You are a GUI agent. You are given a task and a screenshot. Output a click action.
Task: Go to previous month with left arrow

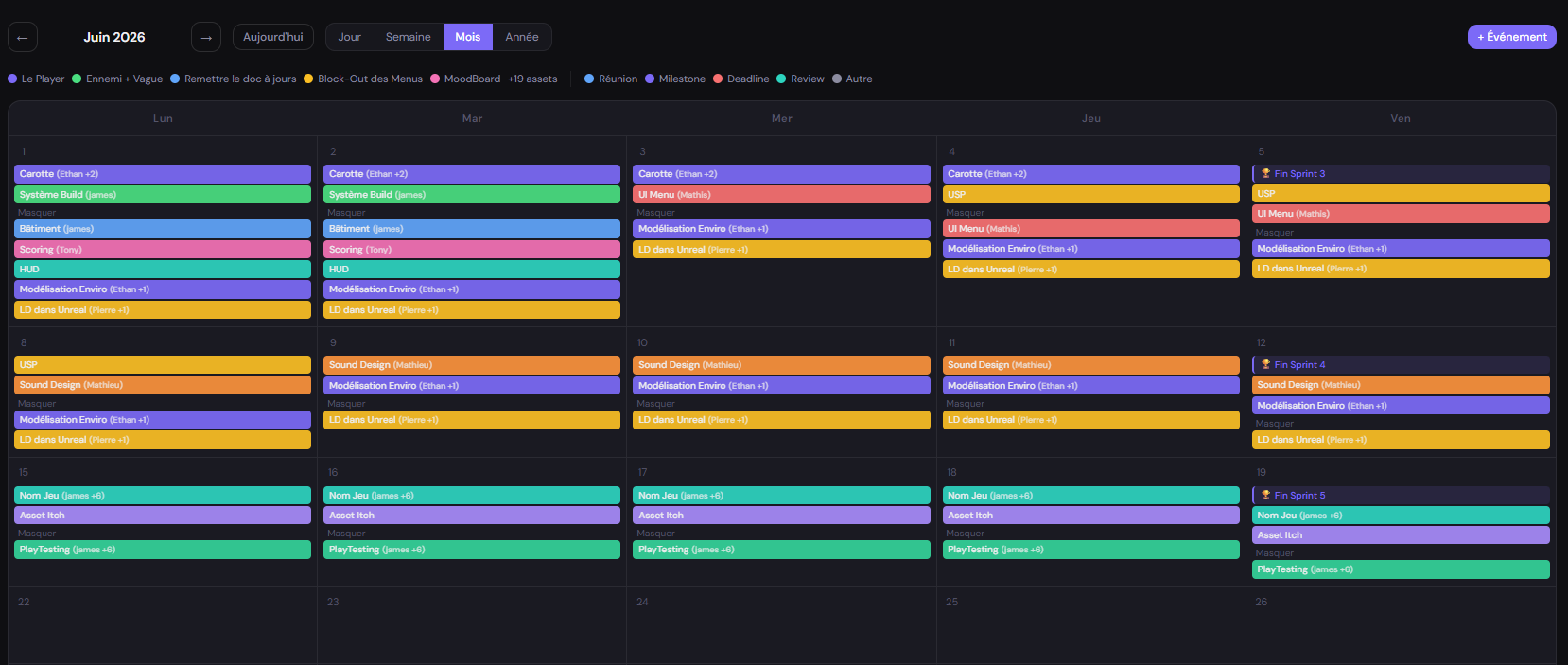[23, 37]
